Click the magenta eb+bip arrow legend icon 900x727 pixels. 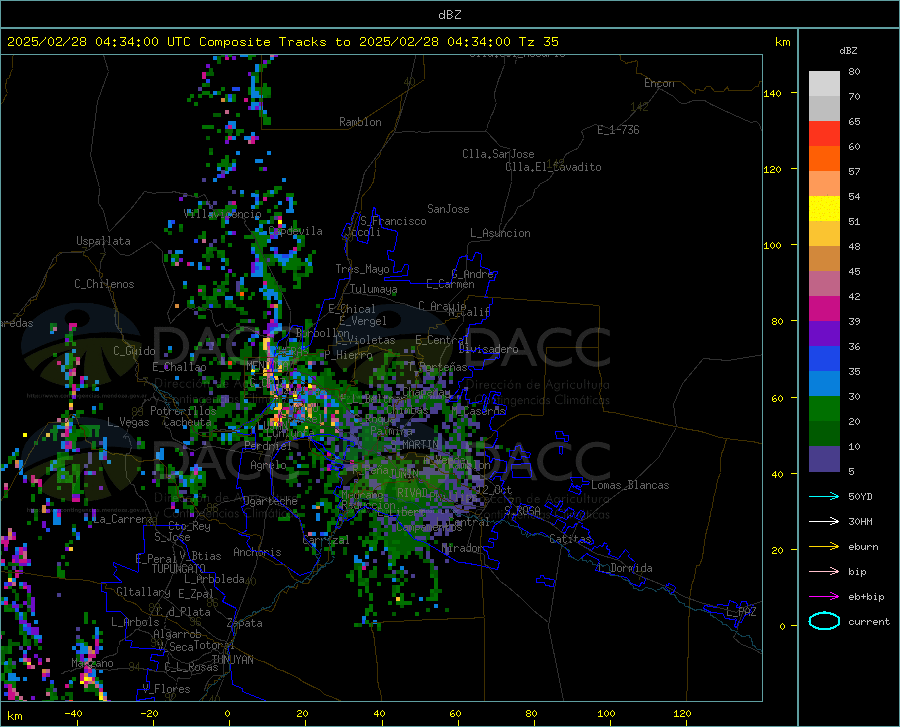pos(824,597)
